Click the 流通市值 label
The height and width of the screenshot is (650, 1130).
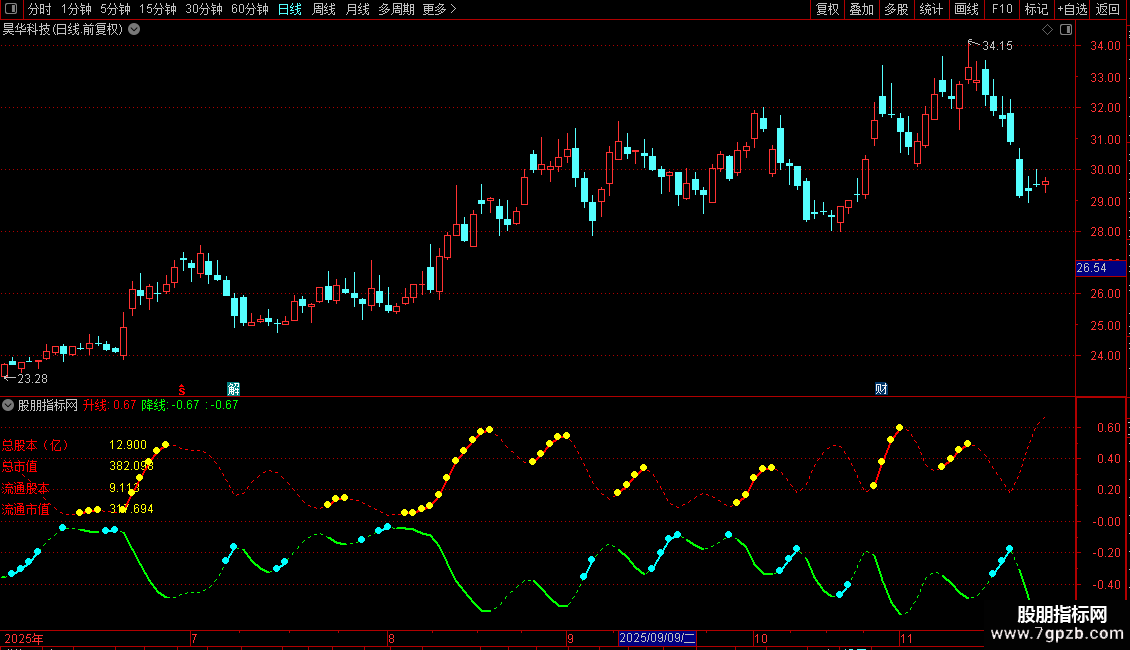[25, 509]
